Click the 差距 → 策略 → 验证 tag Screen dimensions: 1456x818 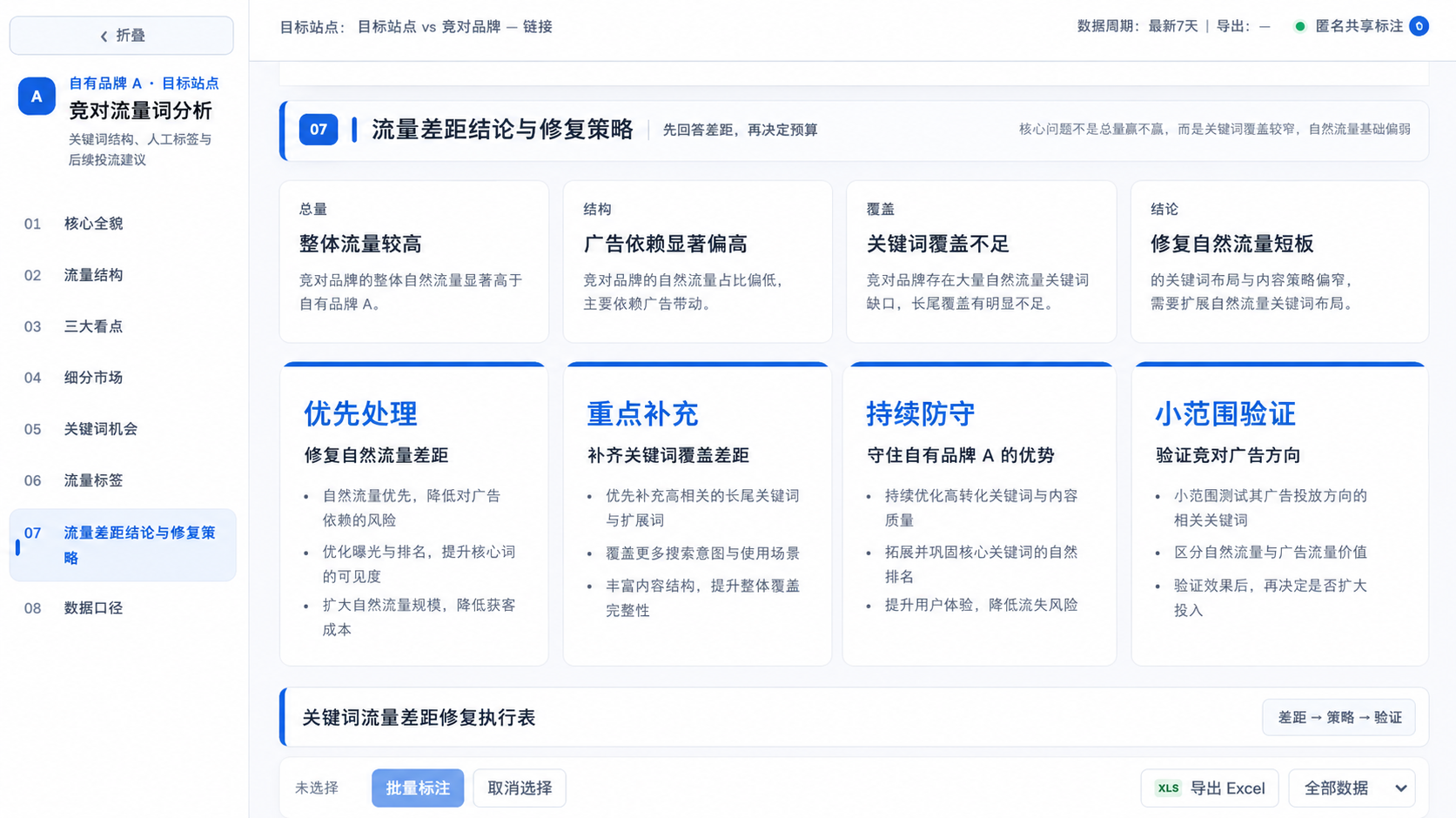click(x=1339, y=717)
